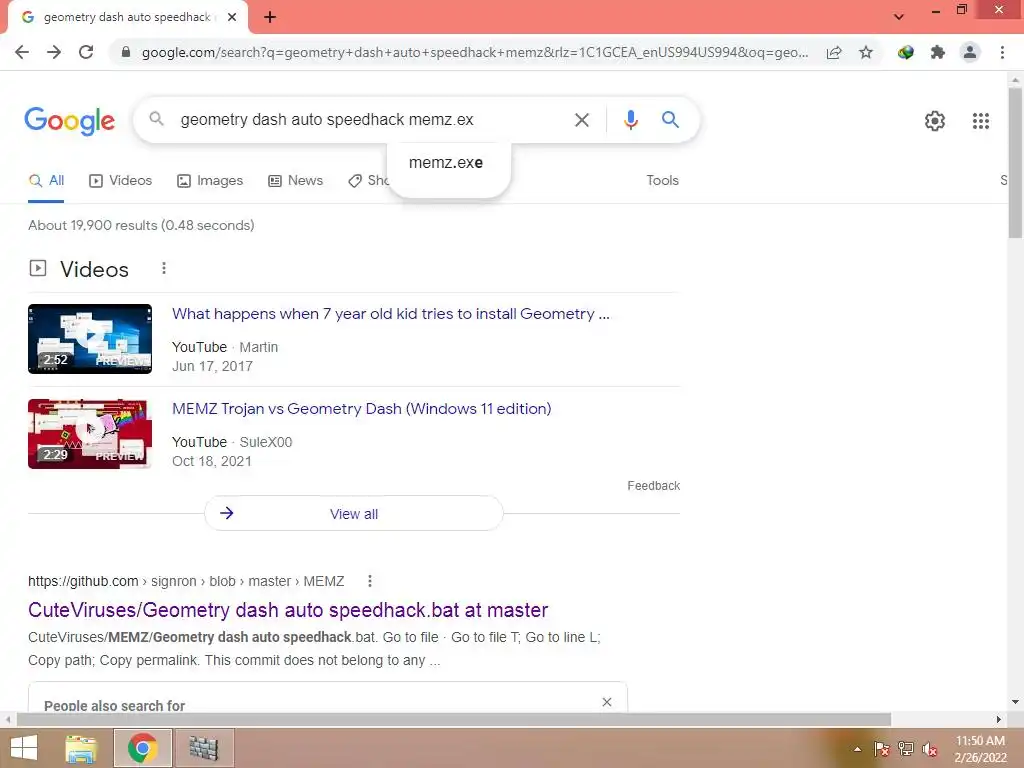1024x768 pixels.
Task: Go to Google homepage logo
Action: pos(69,120)
